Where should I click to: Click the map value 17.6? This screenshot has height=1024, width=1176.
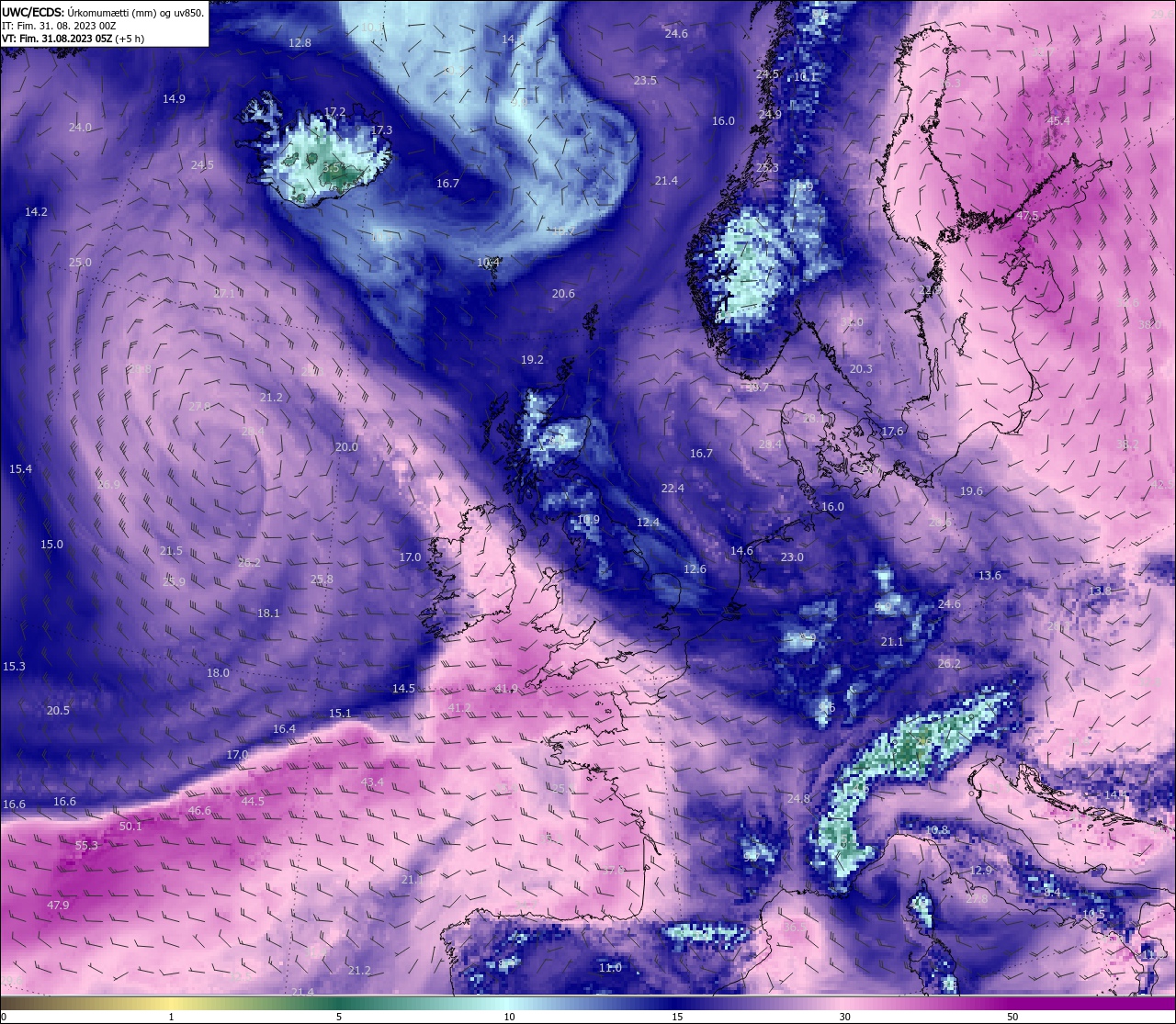[892, 432]
